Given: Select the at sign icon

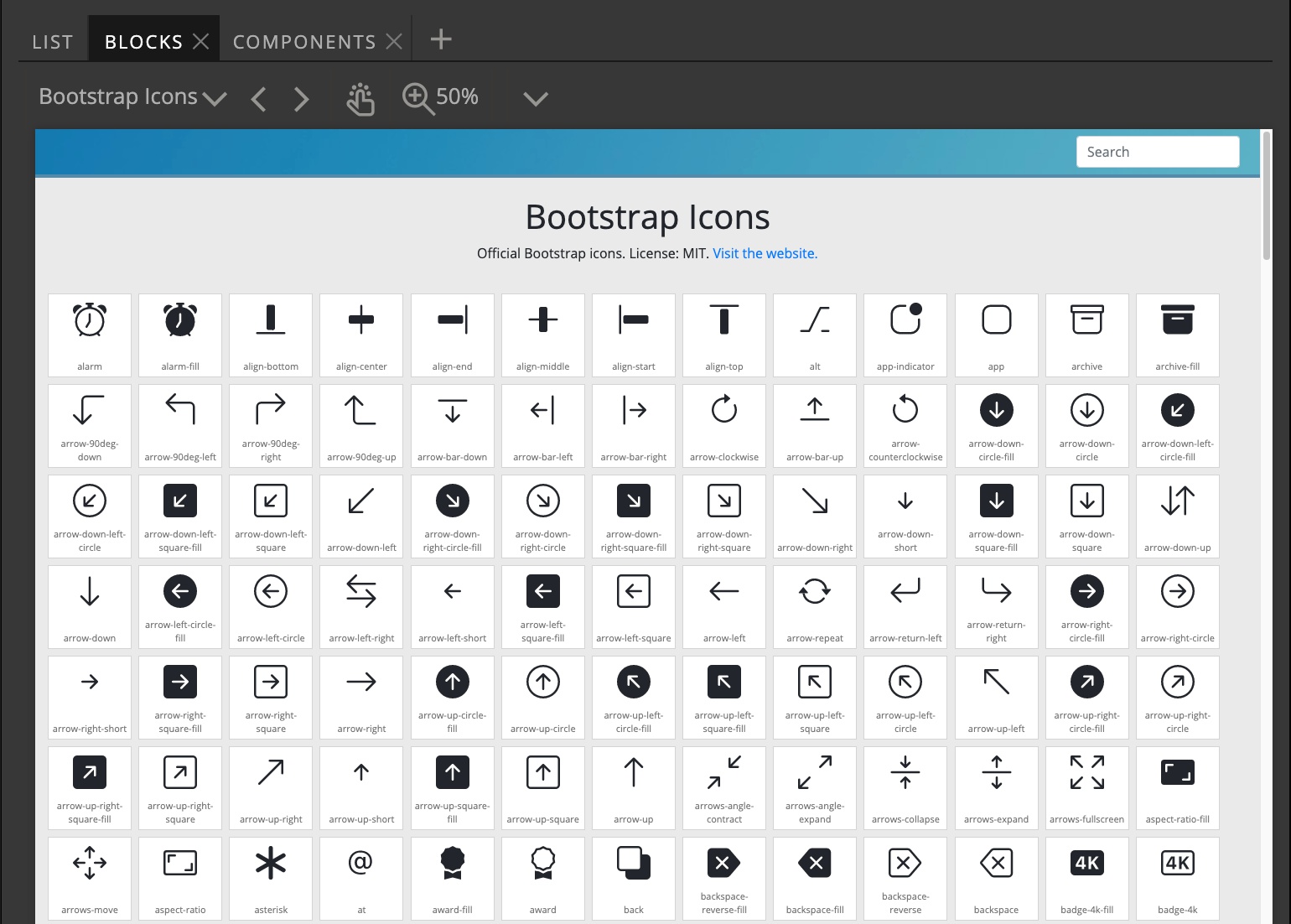Looking at the screenshot, I should click(361, 879).
